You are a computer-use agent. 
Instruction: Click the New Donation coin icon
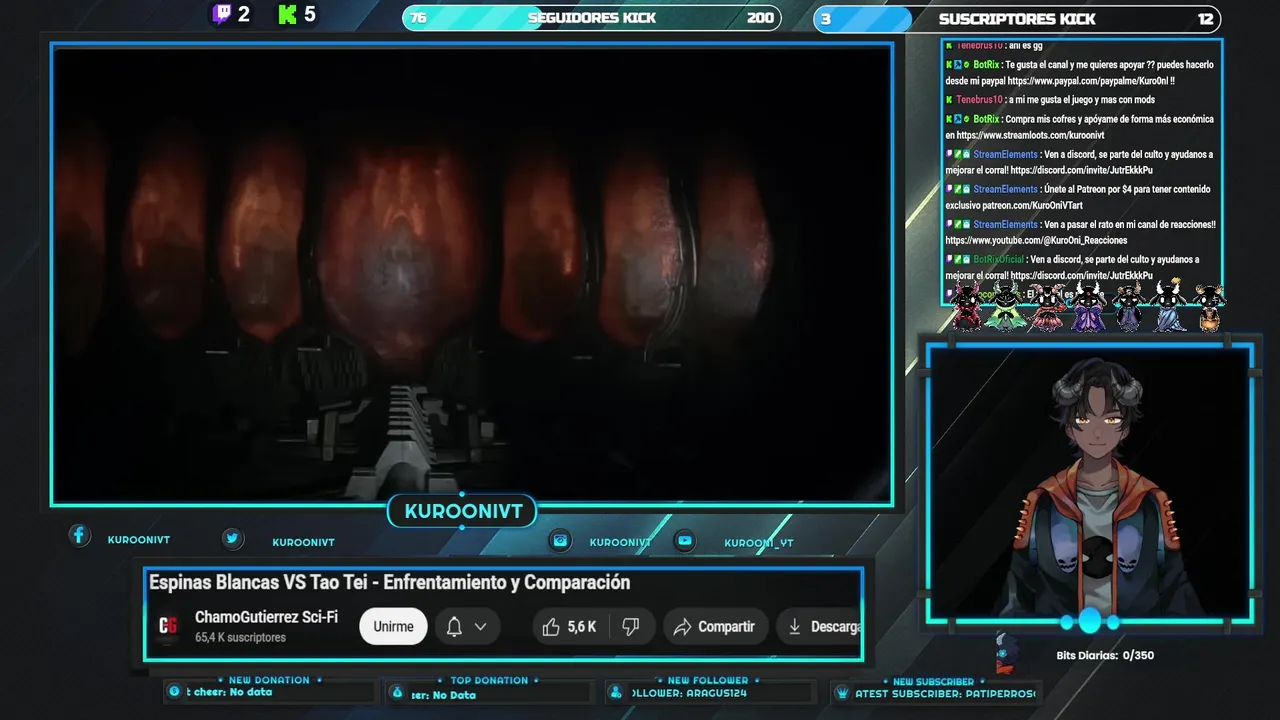pos(175,692)
